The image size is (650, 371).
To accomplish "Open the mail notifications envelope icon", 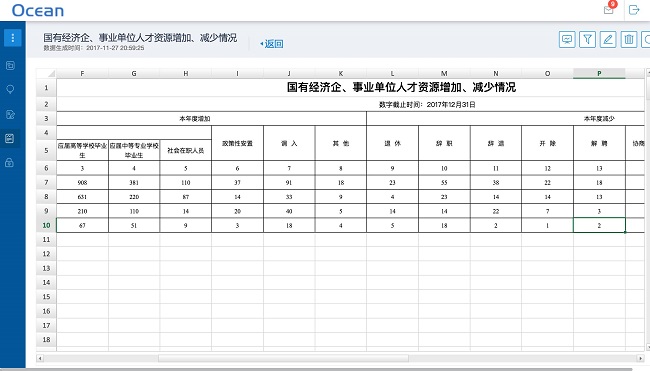I will click(609, 10).
